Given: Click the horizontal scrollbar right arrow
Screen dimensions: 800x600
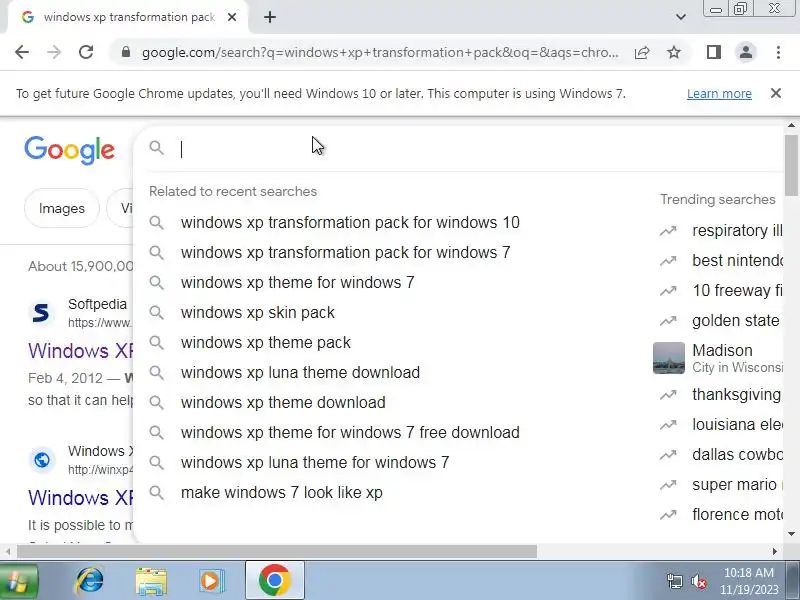Looking at the screenshot, I should (774, 552).
